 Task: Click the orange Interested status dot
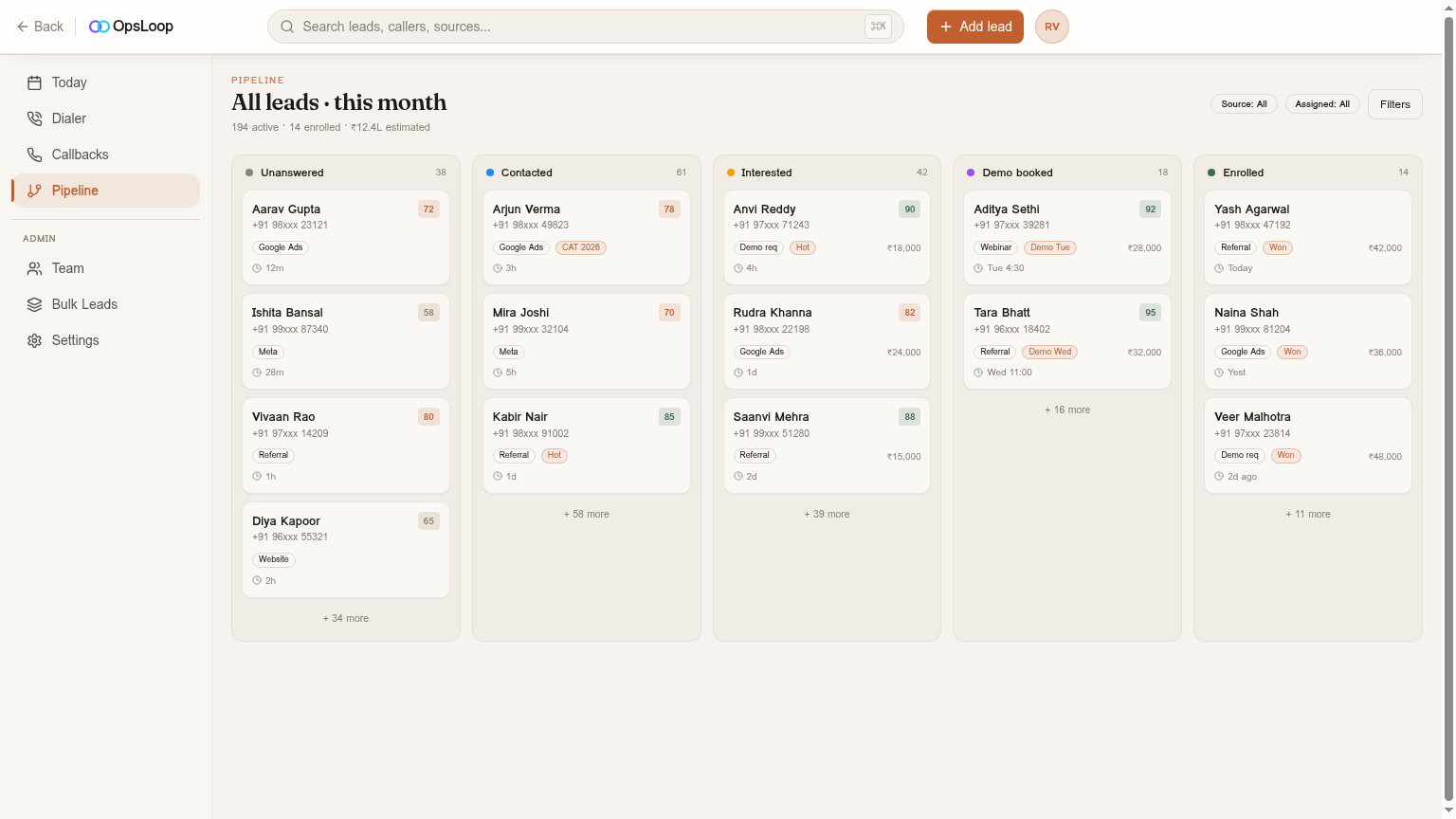tap(731, 173)
